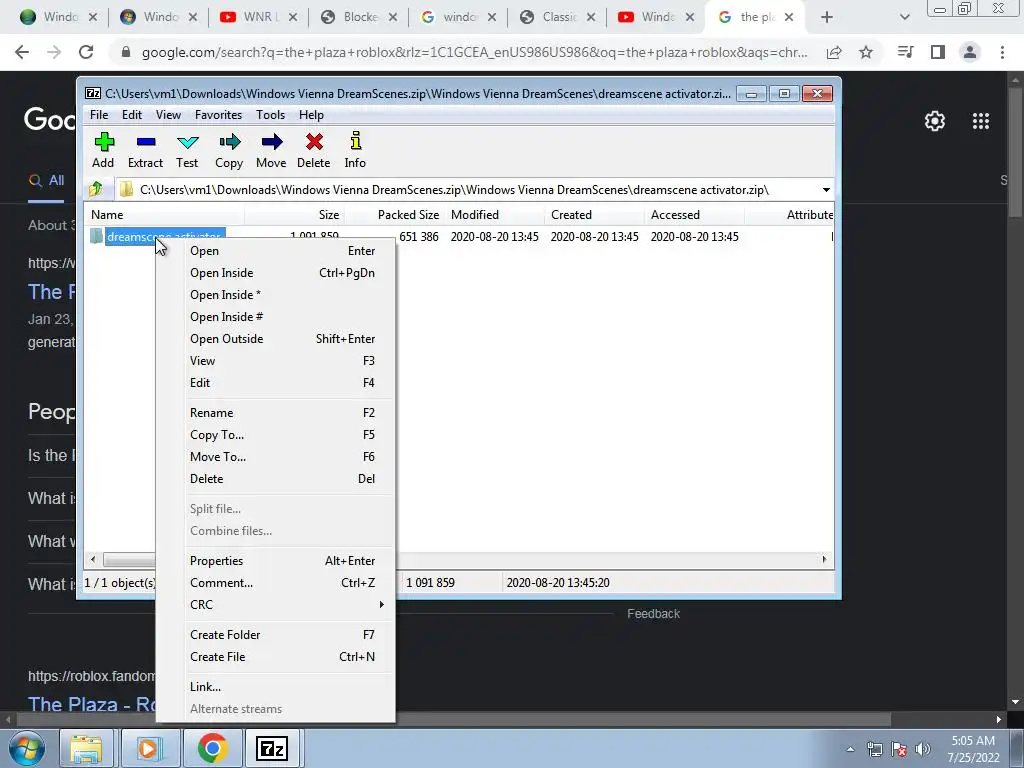Click the Chrome taskbar icon
Viewport: 1024px width, 768px height.
pos(212,748)
